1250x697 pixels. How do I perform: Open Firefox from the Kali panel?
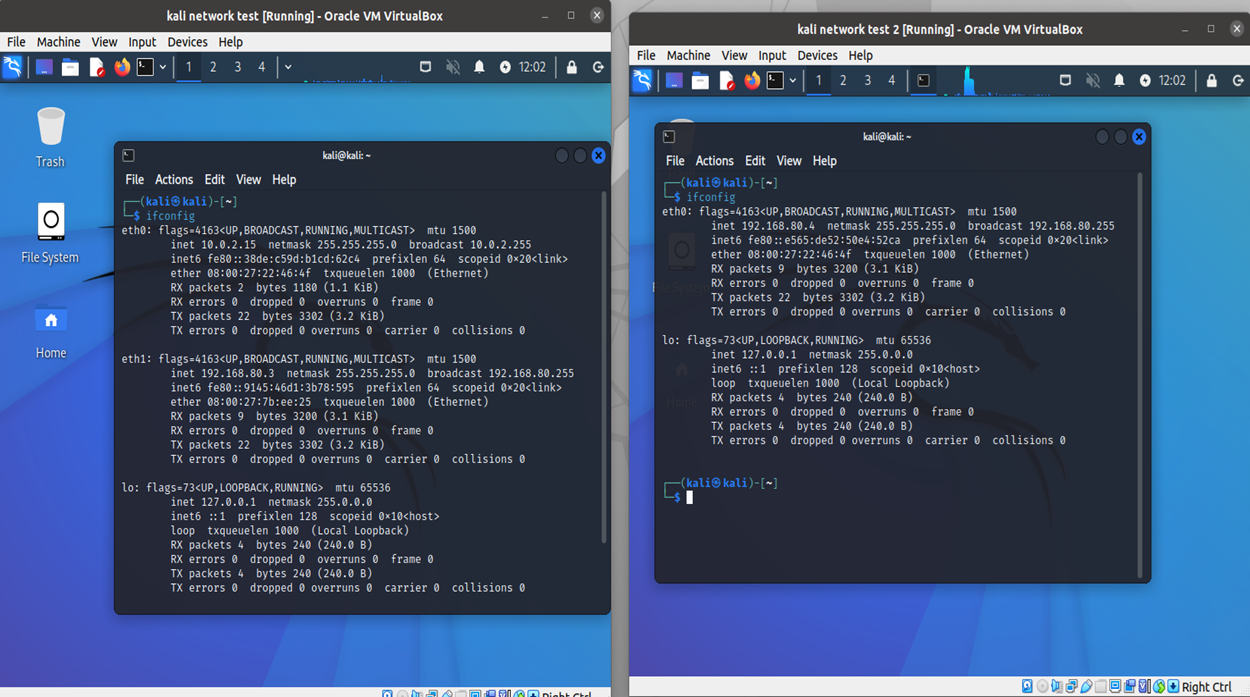click(120, 67)
